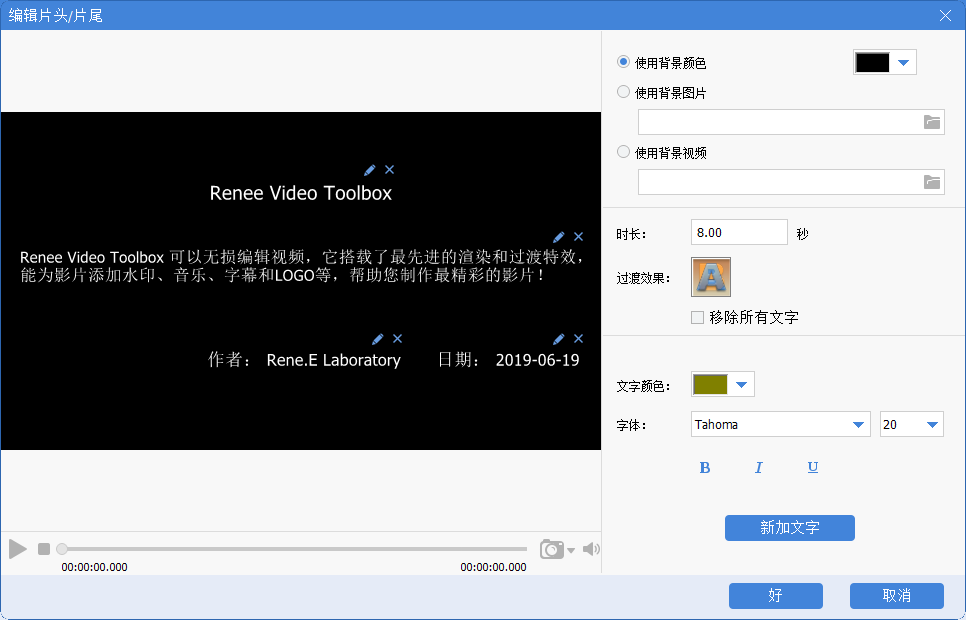Open the 文字颜色 dropdown arrow

tap(741, 385)
